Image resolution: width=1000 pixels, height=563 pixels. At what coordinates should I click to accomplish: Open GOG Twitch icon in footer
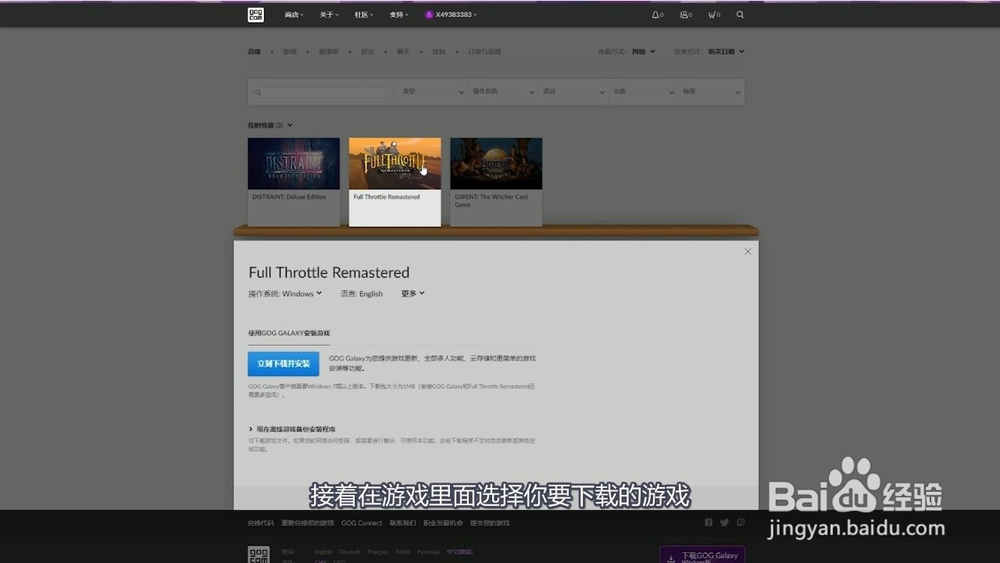point(740,522)
